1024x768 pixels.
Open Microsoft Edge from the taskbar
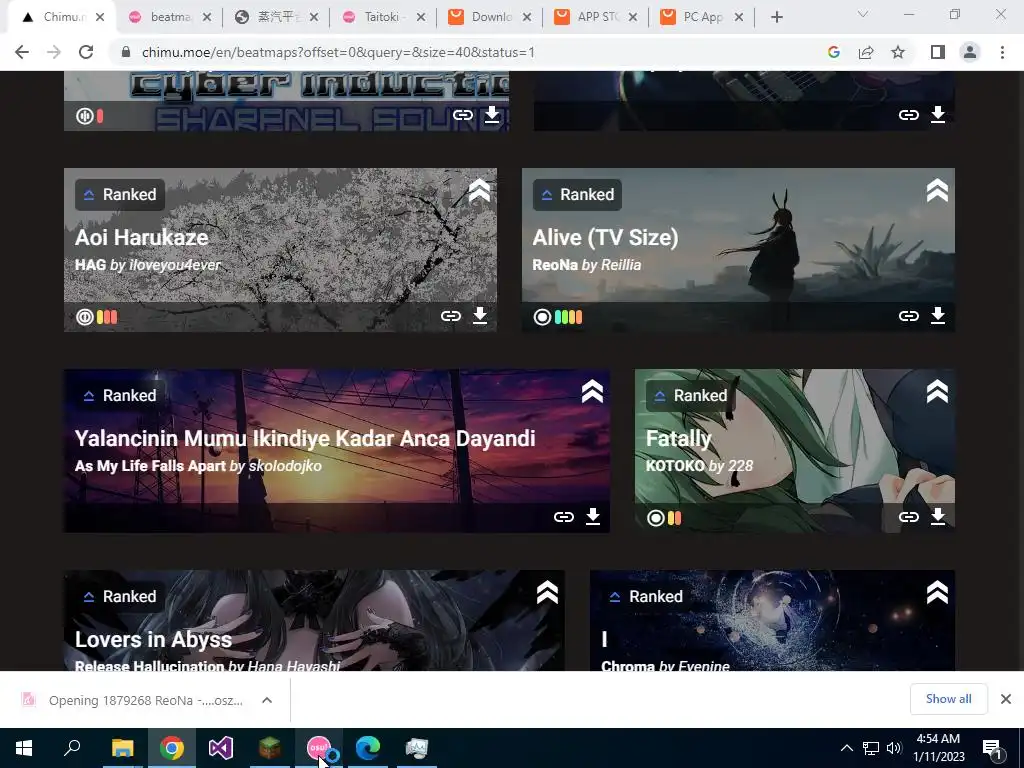click(368, 748)
